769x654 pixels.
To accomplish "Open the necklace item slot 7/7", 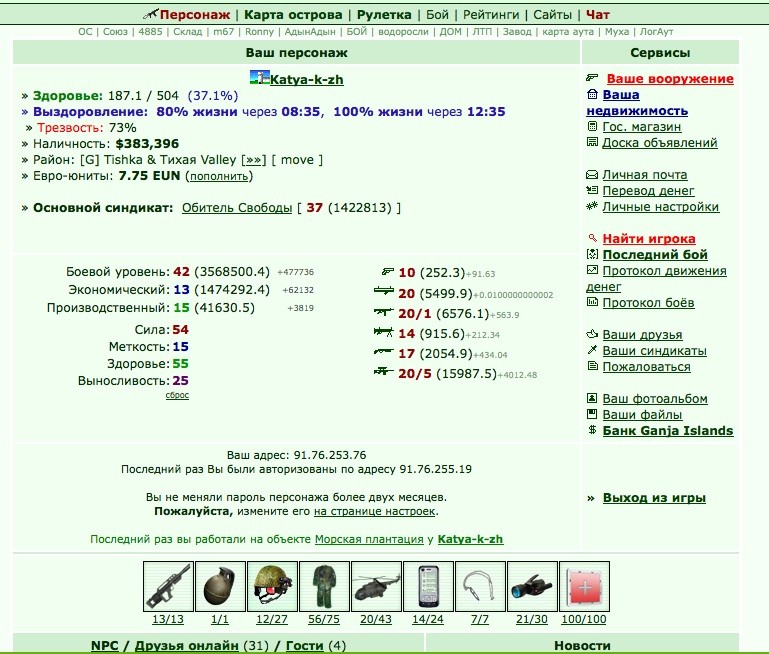I will (480, 586).
